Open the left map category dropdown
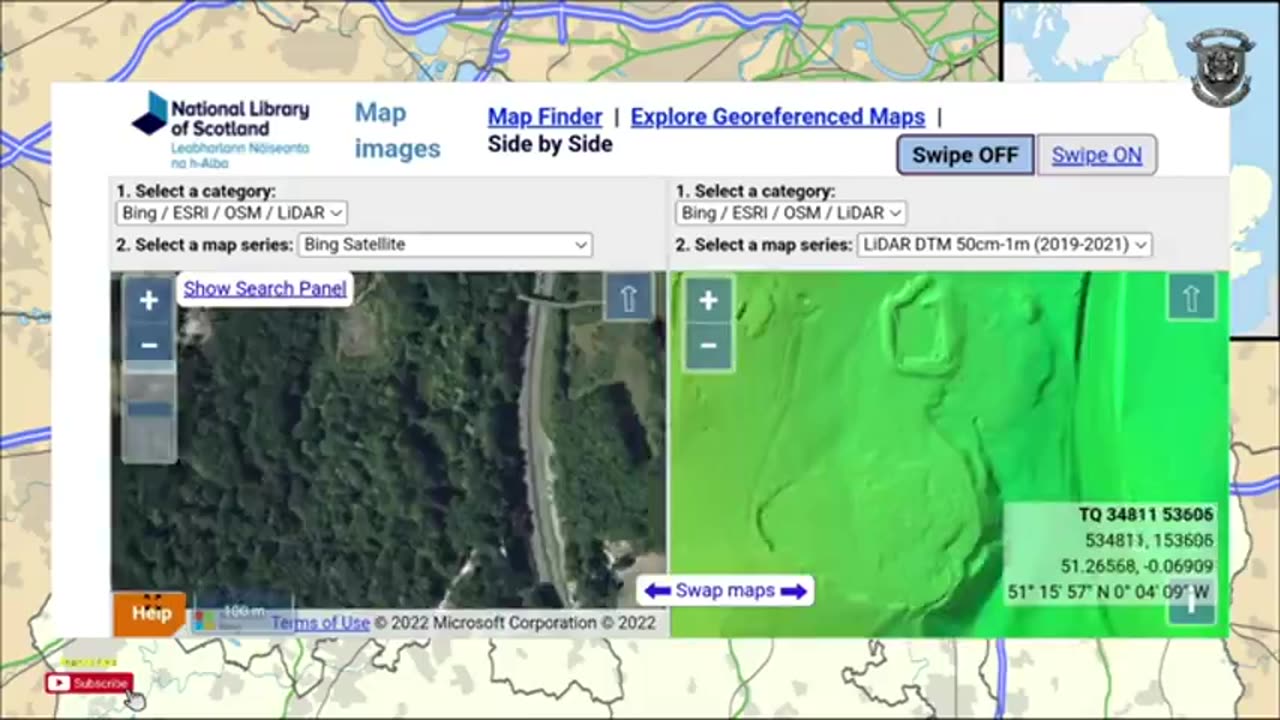Viewport: 1280px width, 720px height. pos(231,212)
